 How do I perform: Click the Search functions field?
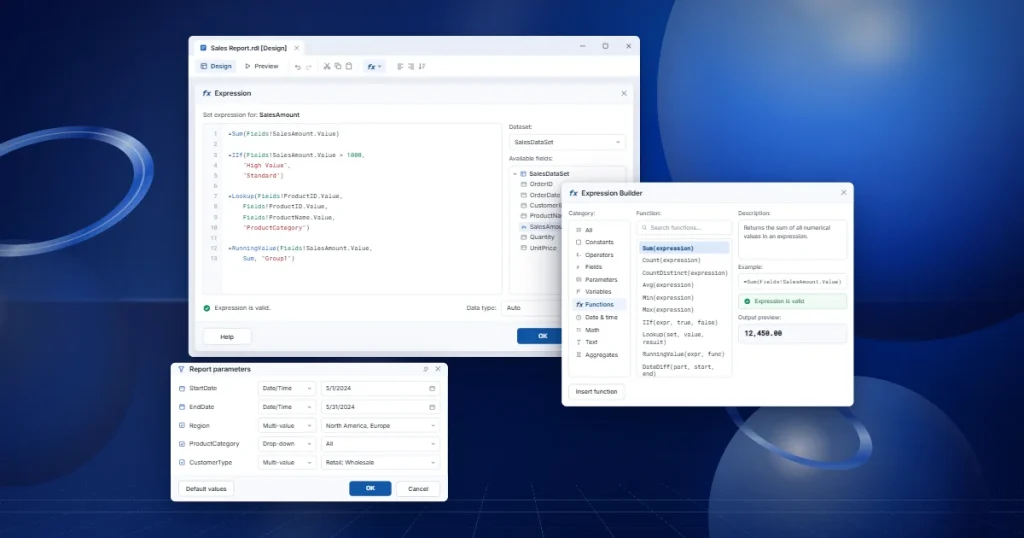click(684, 228)
